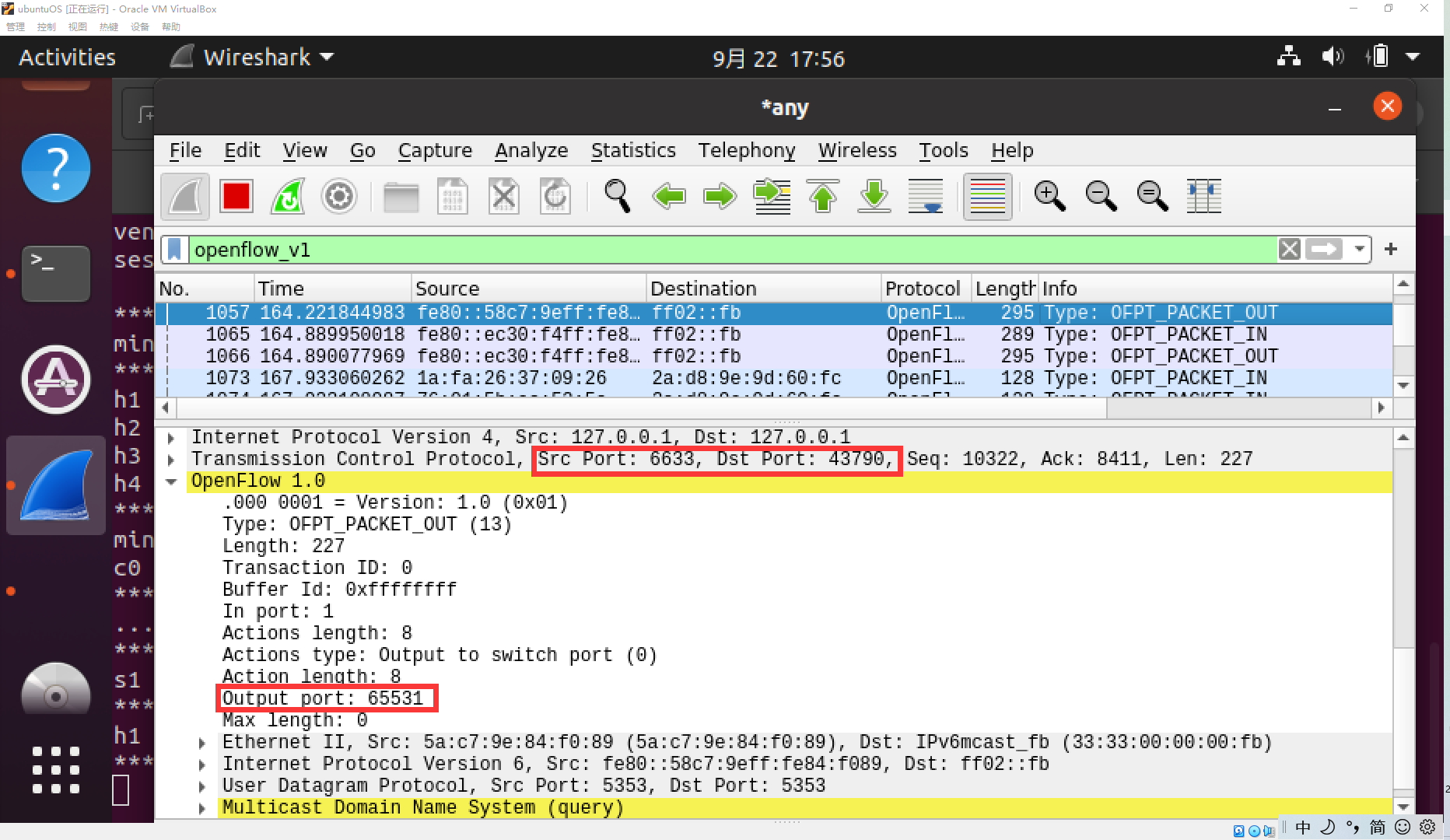Open the Help menu
The height and width of the screenshot is (840, 1450).
[x=1012, y=150]
